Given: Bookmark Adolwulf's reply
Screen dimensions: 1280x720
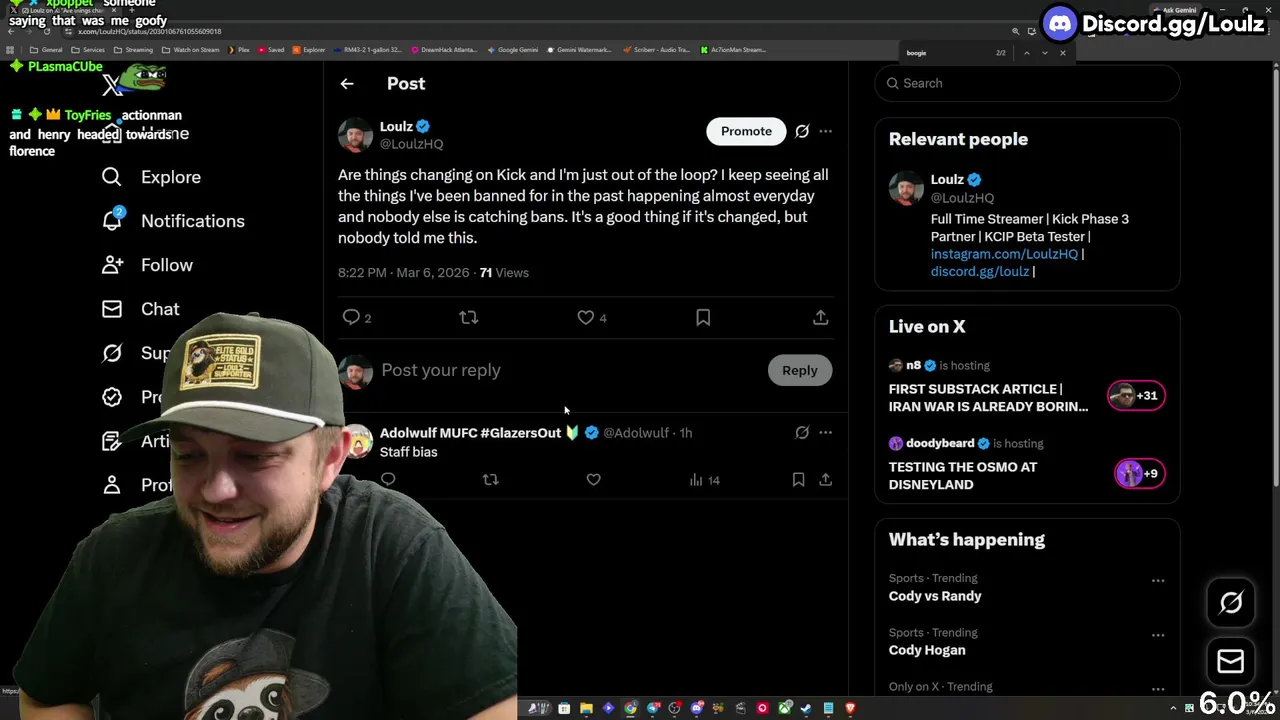Looking at the screenshot, I should [x=798, y=480].
